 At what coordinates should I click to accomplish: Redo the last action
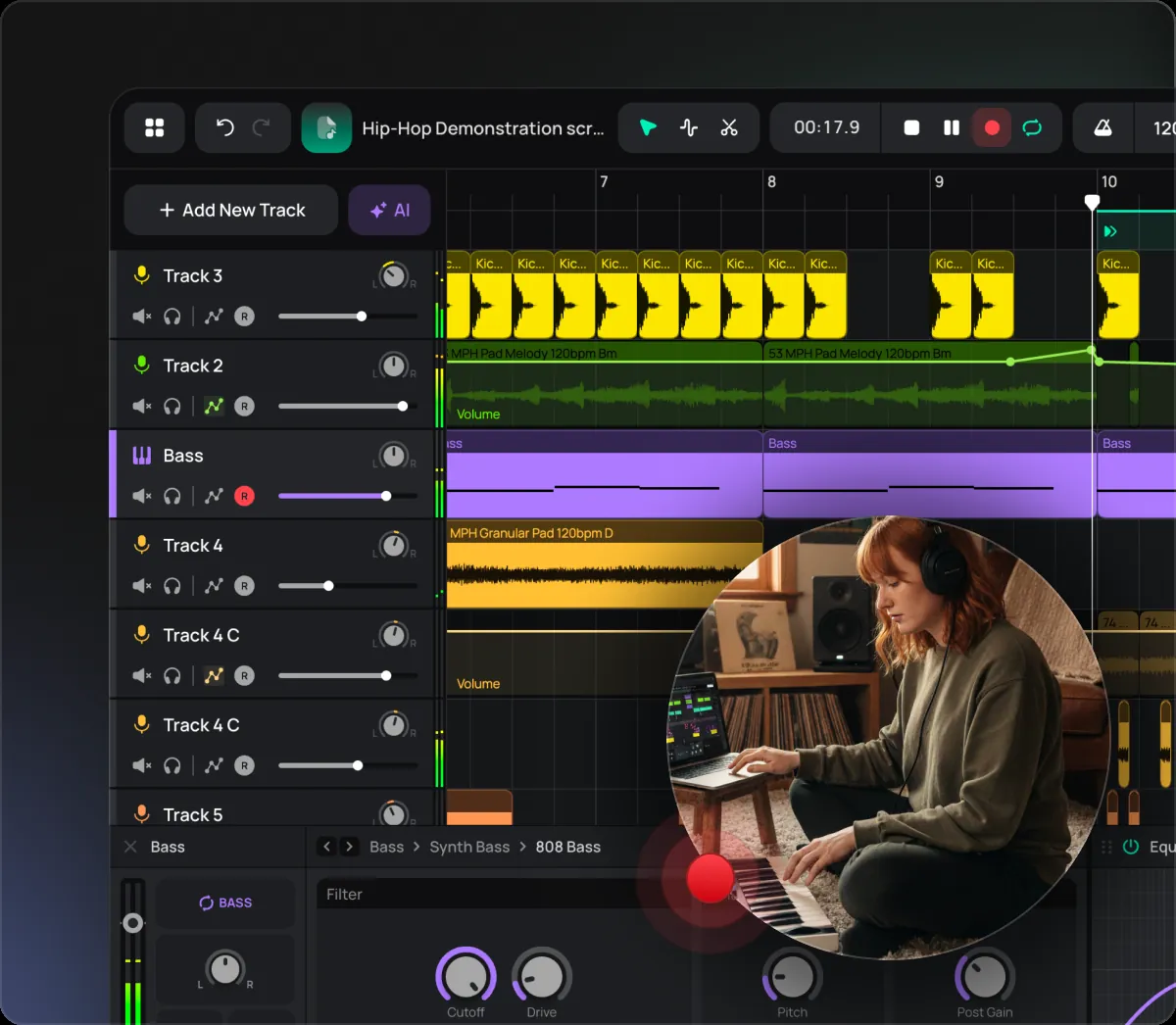(x=262, y=127)
